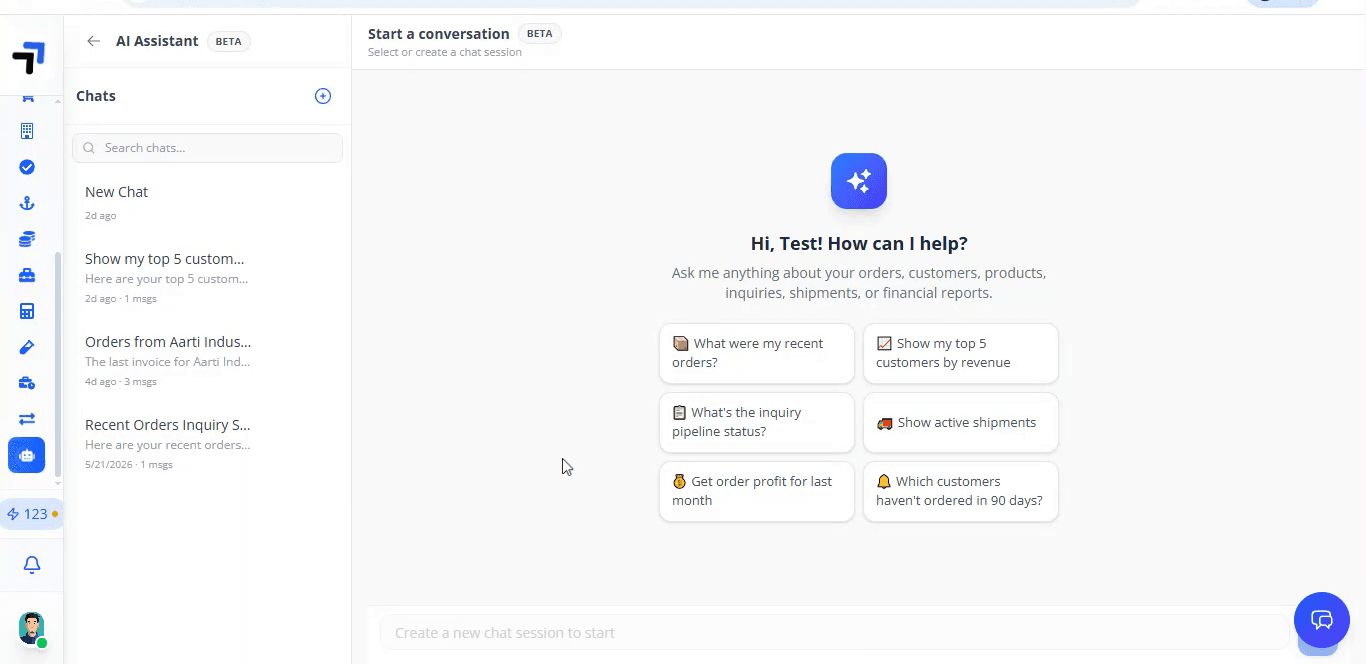Click 'Hi, Test! How can I help?' heading
Screen dimensions: 1366x664
[x=859, y=243]
